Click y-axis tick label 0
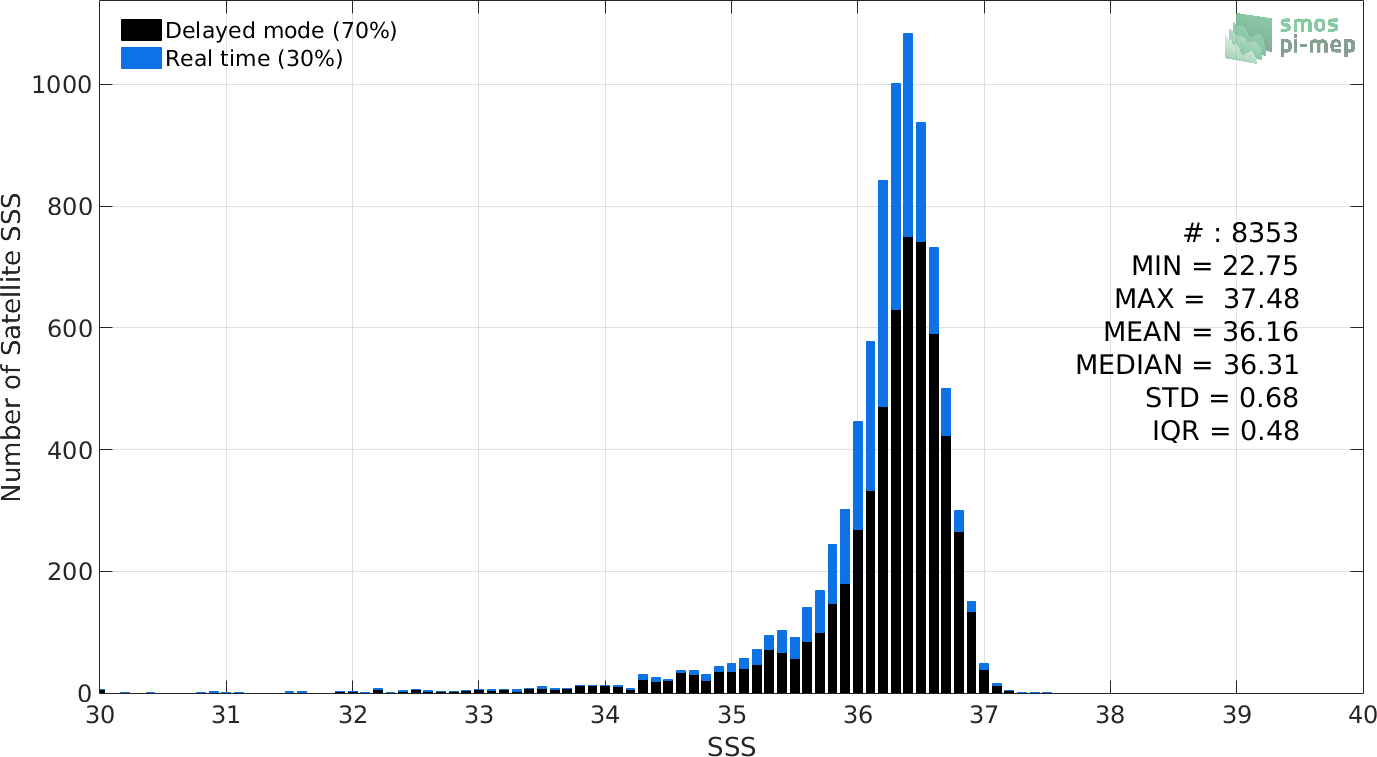1377x757 pixels. pos(86,693)
